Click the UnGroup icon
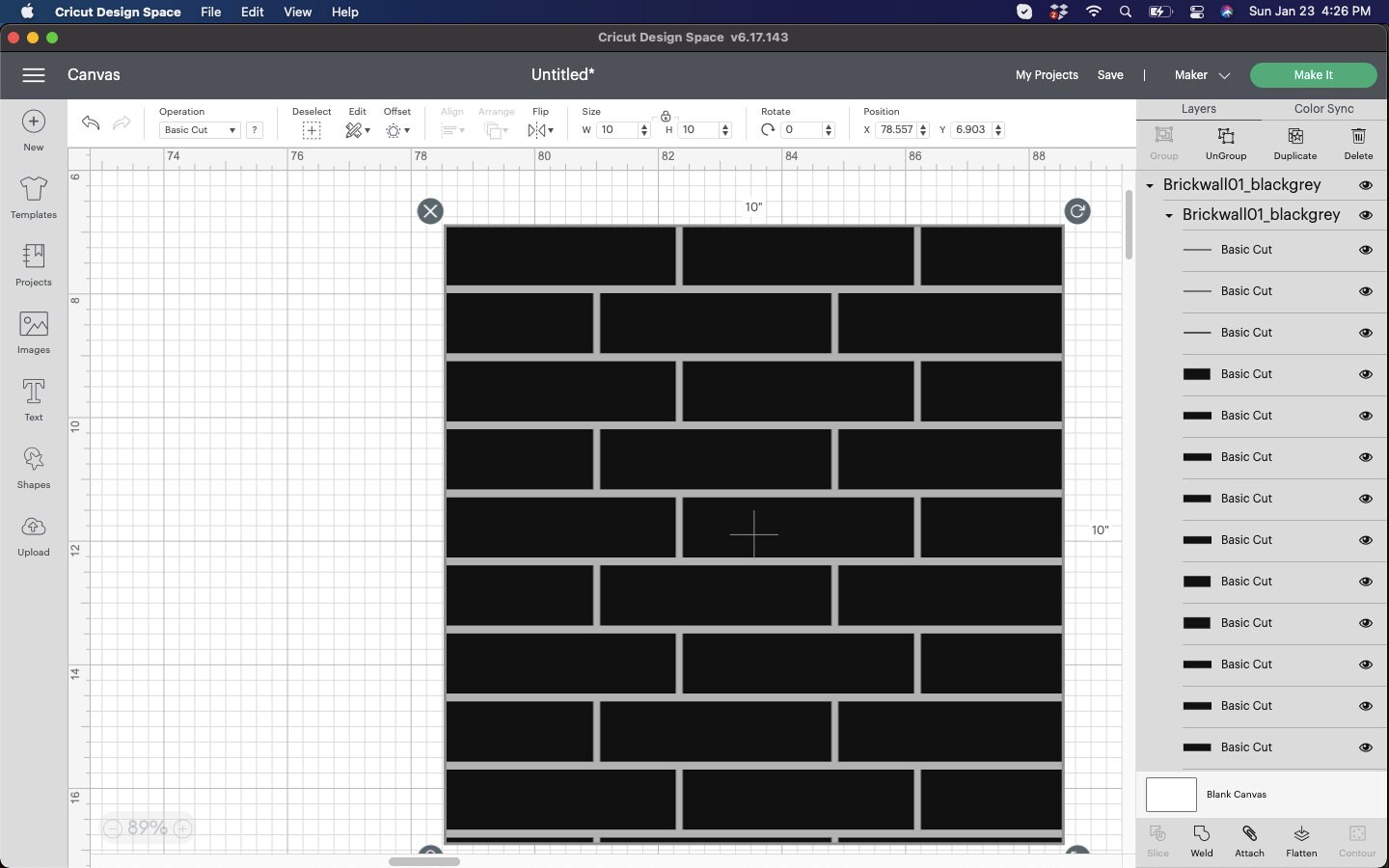Screen dimensions: 1389x868 [x=1226, y=143]
